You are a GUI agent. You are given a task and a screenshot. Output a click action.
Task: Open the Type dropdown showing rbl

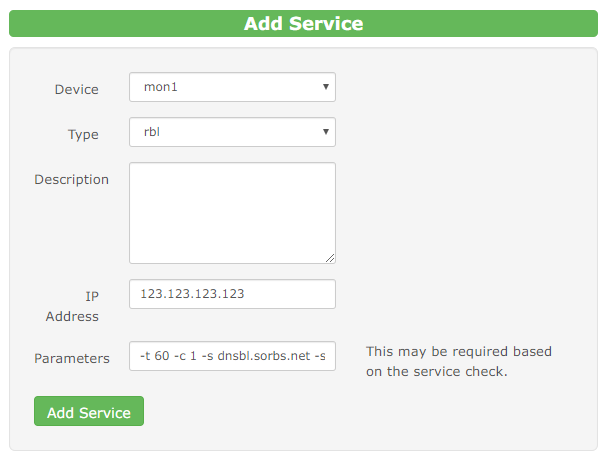[232, 132]
